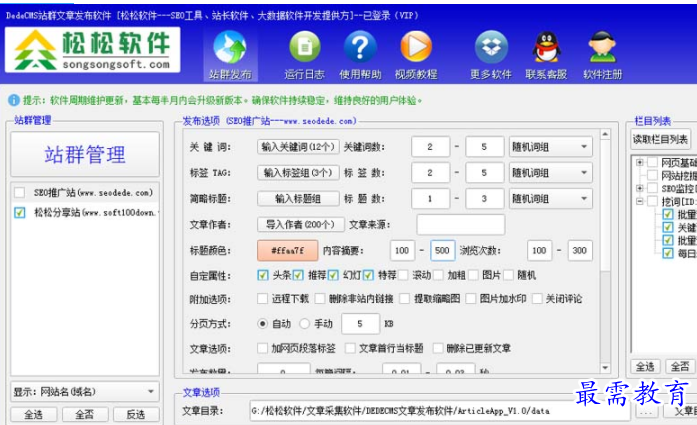Click the options panel scrollbar up arrow
Image resolution: width=697 pixels, height=425 pixels.
pos(605,134)
